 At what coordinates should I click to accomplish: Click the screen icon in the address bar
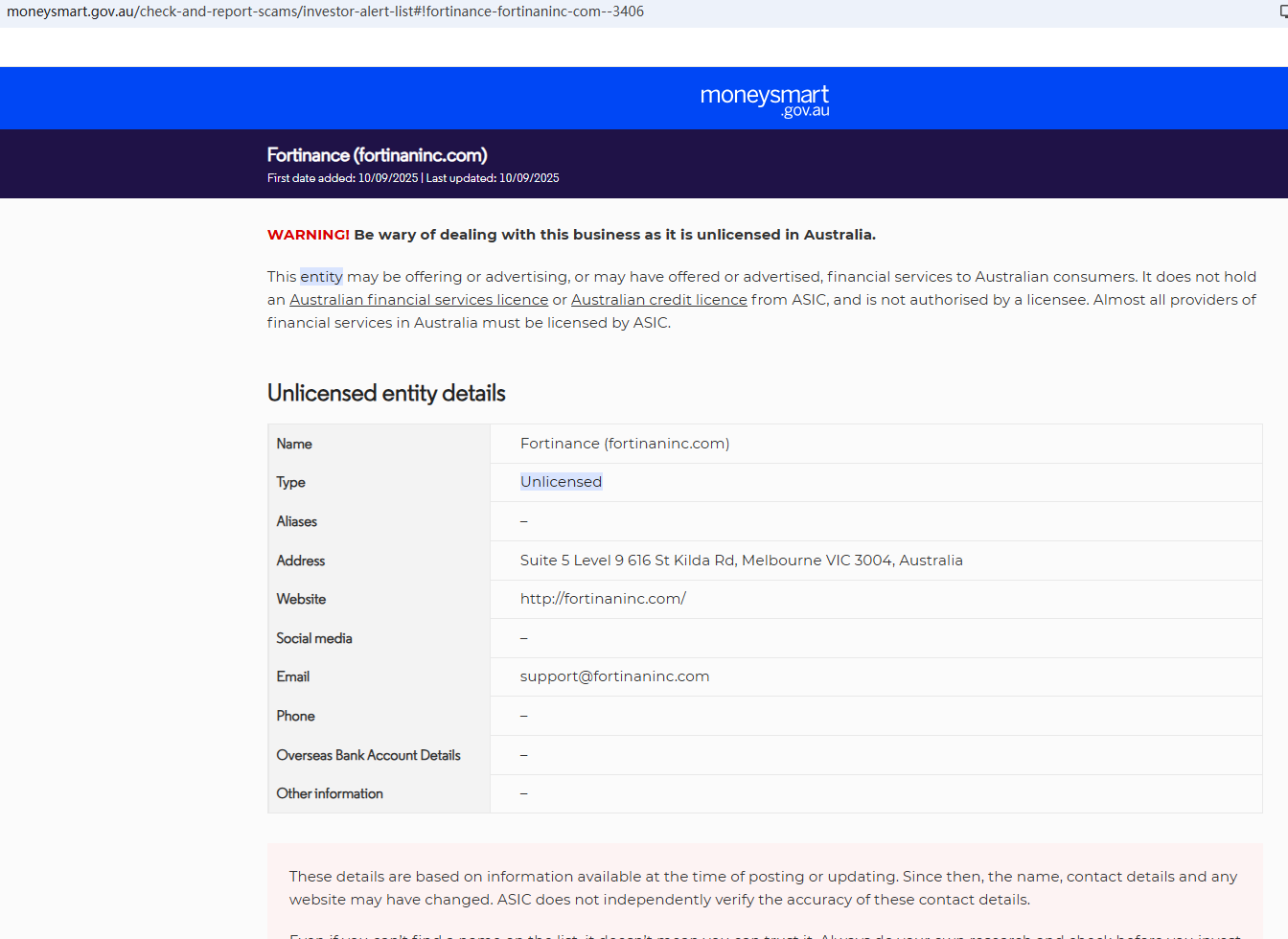click(x=1283, y=12)
